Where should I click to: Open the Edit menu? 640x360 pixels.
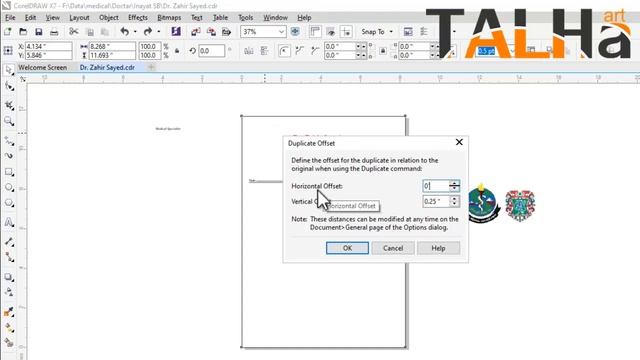point(30,18)
